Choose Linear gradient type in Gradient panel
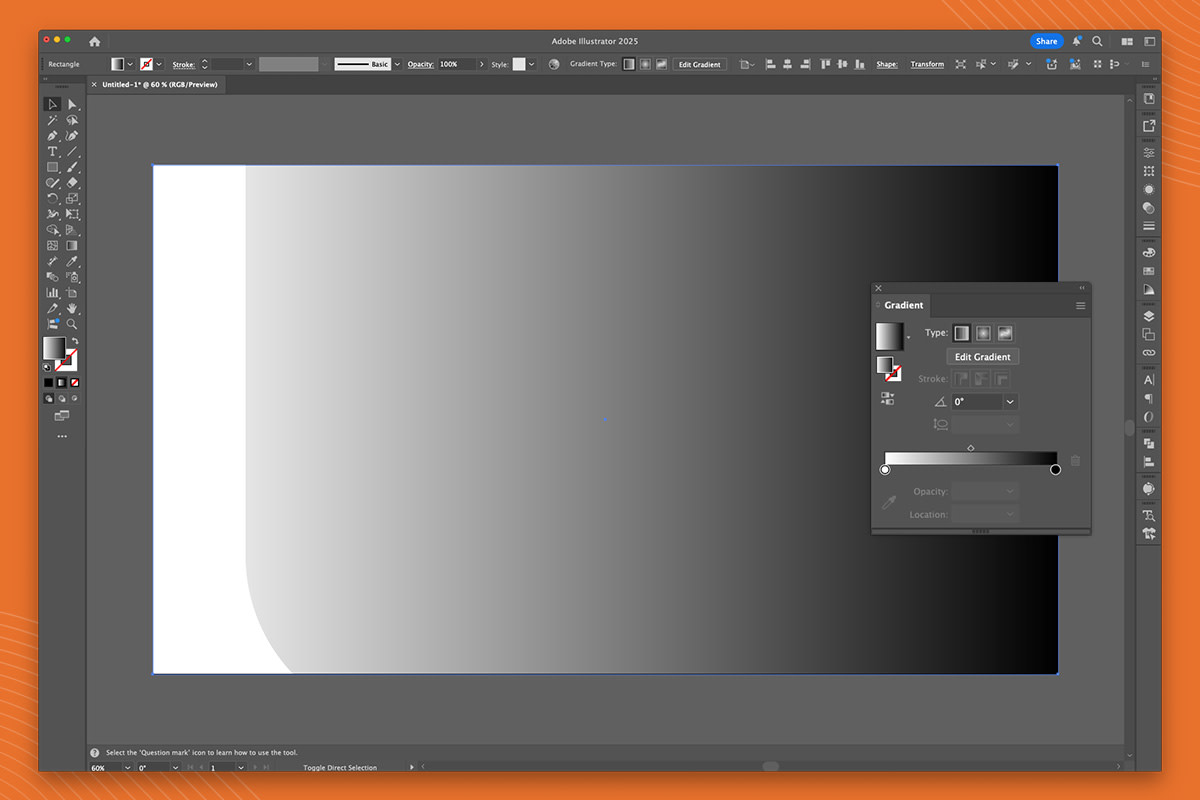 [x=961, y=333]
